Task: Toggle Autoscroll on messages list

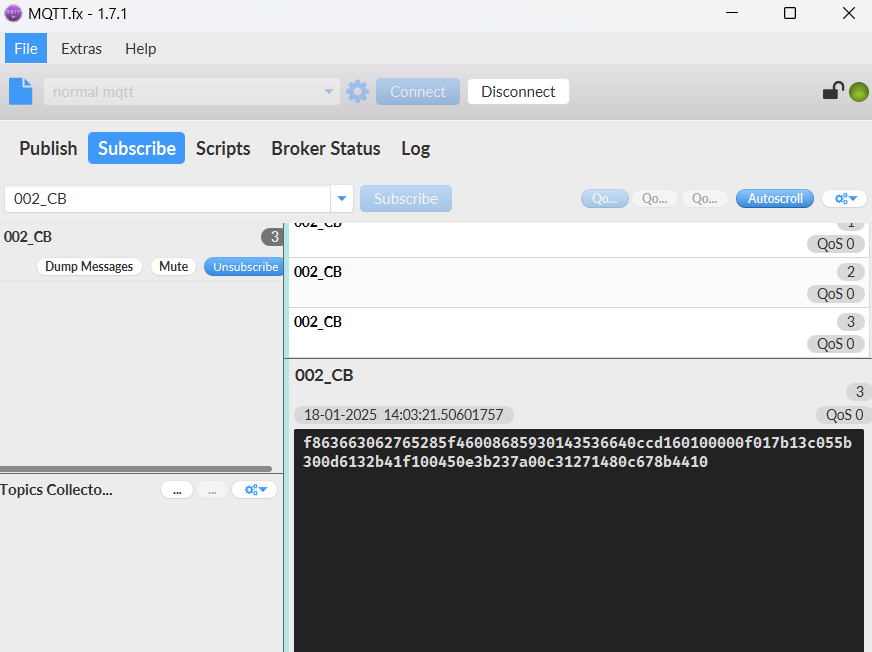Action: pos(775,199)
